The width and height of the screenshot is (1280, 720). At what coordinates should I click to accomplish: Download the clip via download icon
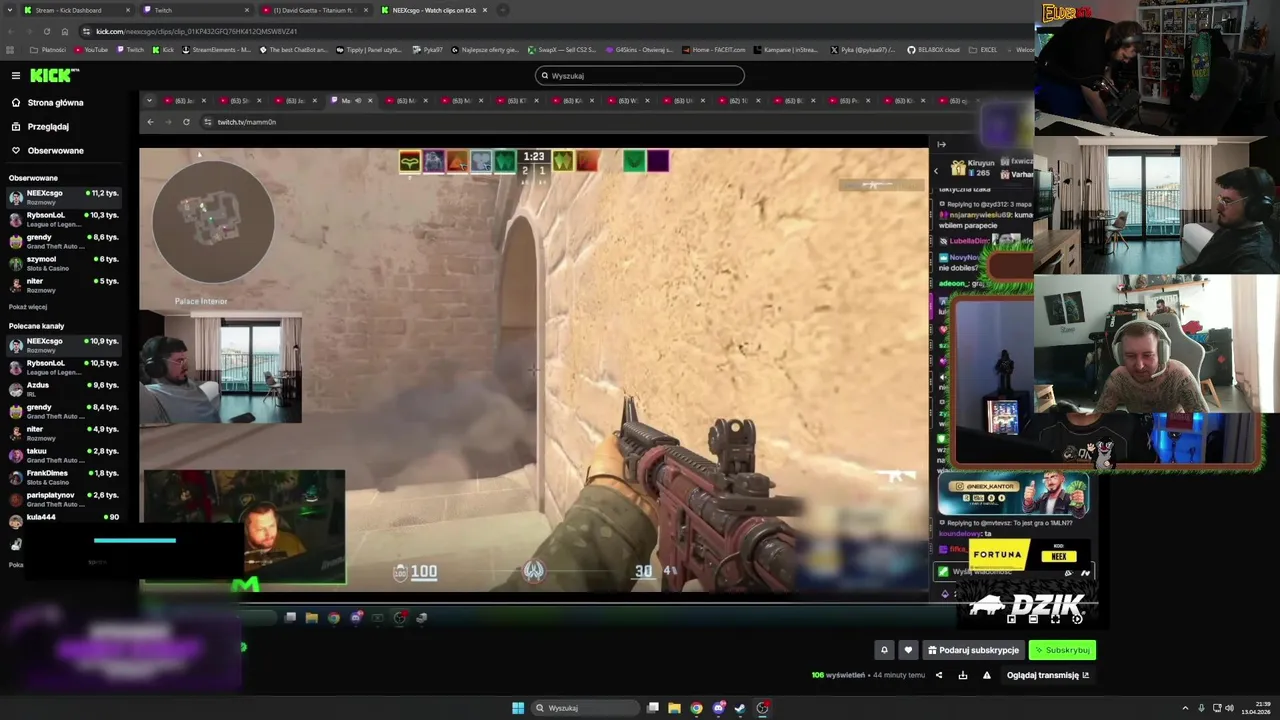[x=963, y=675]
